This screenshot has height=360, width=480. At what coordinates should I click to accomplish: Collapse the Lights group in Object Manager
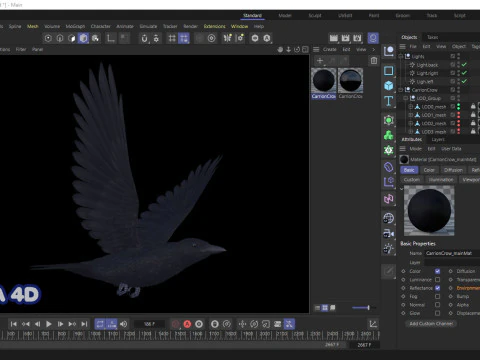[x=401, y=56]
